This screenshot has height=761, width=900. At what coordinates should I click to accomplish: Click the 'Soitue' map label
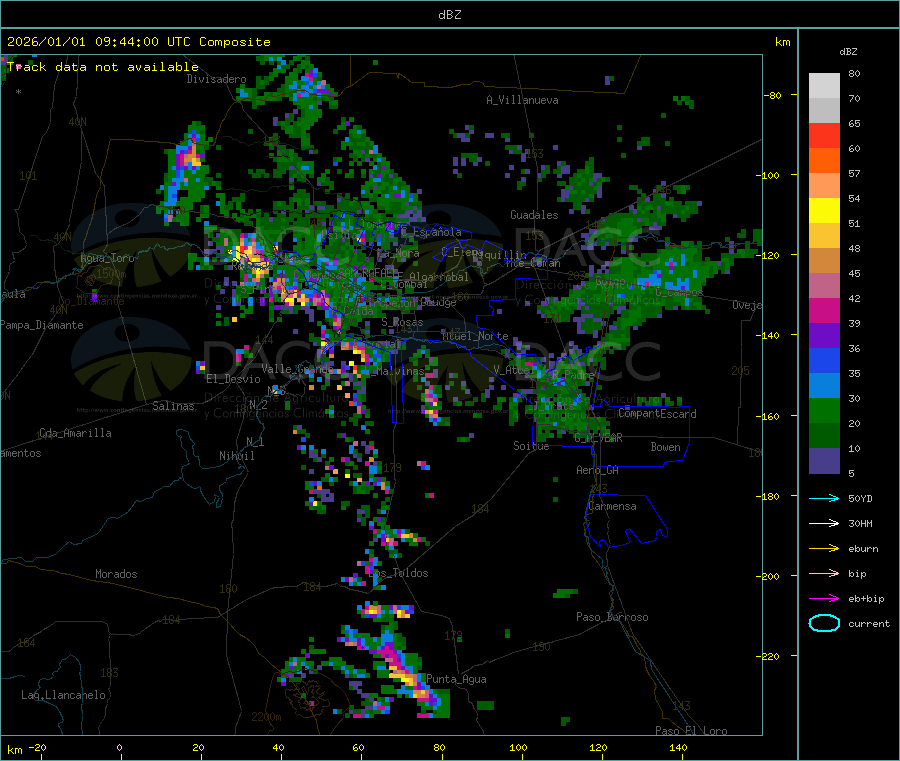531,446
